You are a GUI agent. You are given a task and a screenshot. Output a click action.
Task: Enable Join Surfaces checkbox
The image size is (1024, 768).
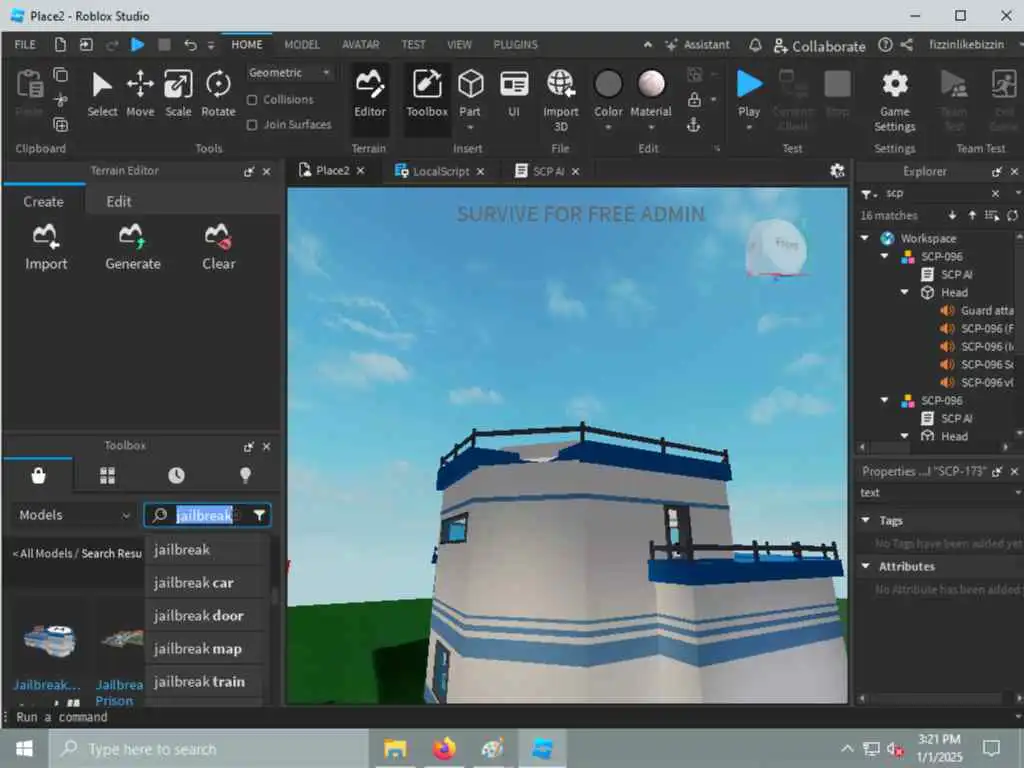pyautogui.click(x=252, y=125)
